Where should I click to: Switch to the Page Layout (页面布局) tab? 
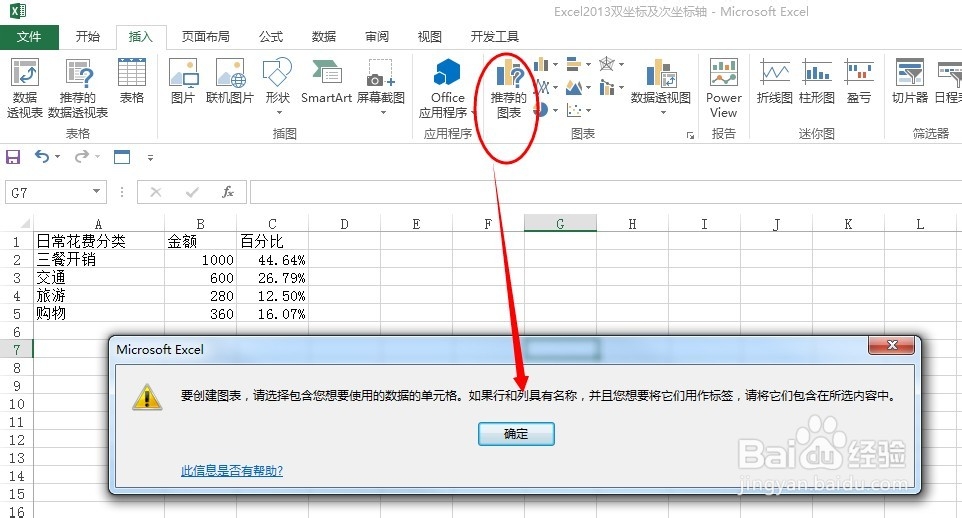tap(206, 37)
